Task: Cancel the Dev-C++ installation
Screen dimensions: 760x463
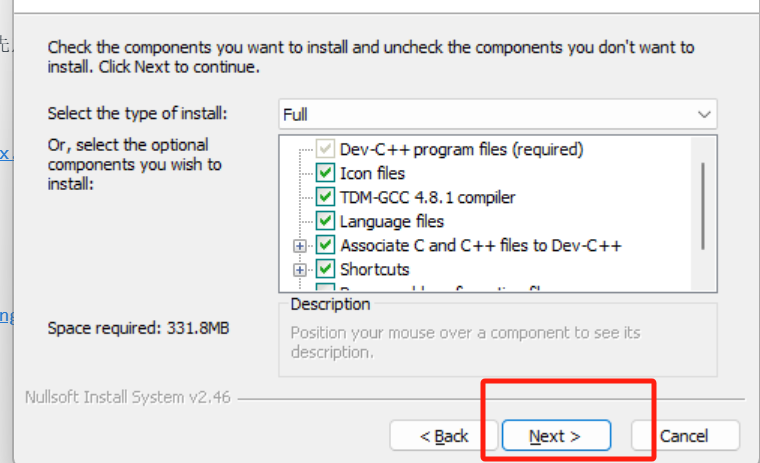Action: 685,436
